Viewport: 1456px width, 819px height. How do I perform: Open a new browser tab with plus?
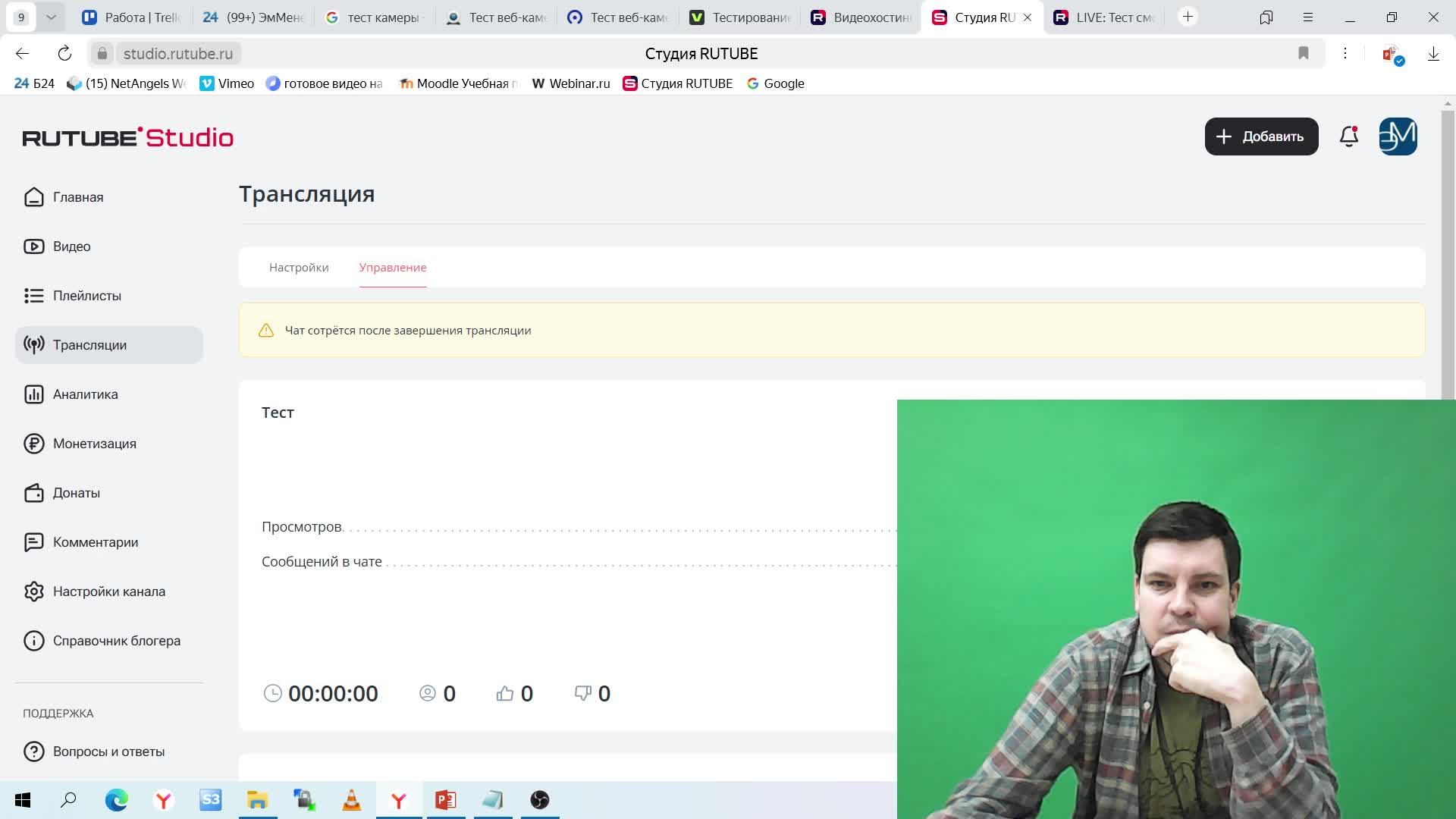pos(1188,17)
